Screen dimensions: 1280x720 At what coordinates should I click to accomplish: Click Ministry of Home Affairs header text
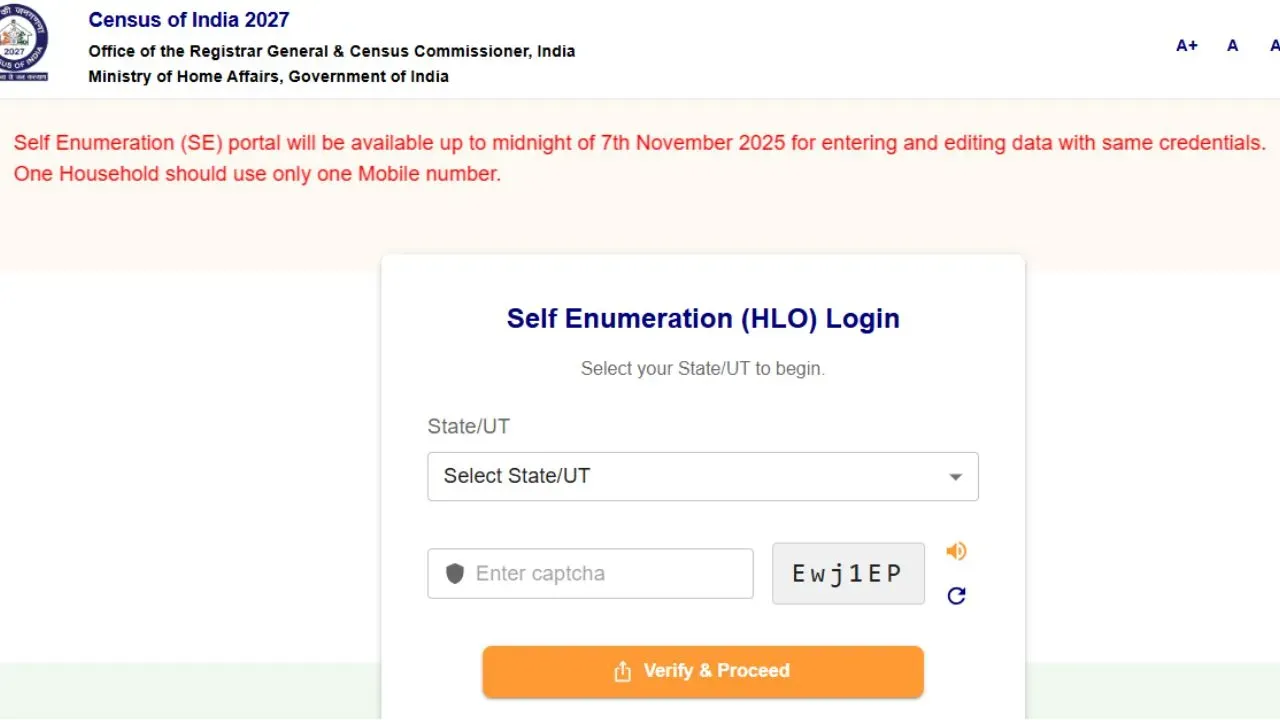268,77
